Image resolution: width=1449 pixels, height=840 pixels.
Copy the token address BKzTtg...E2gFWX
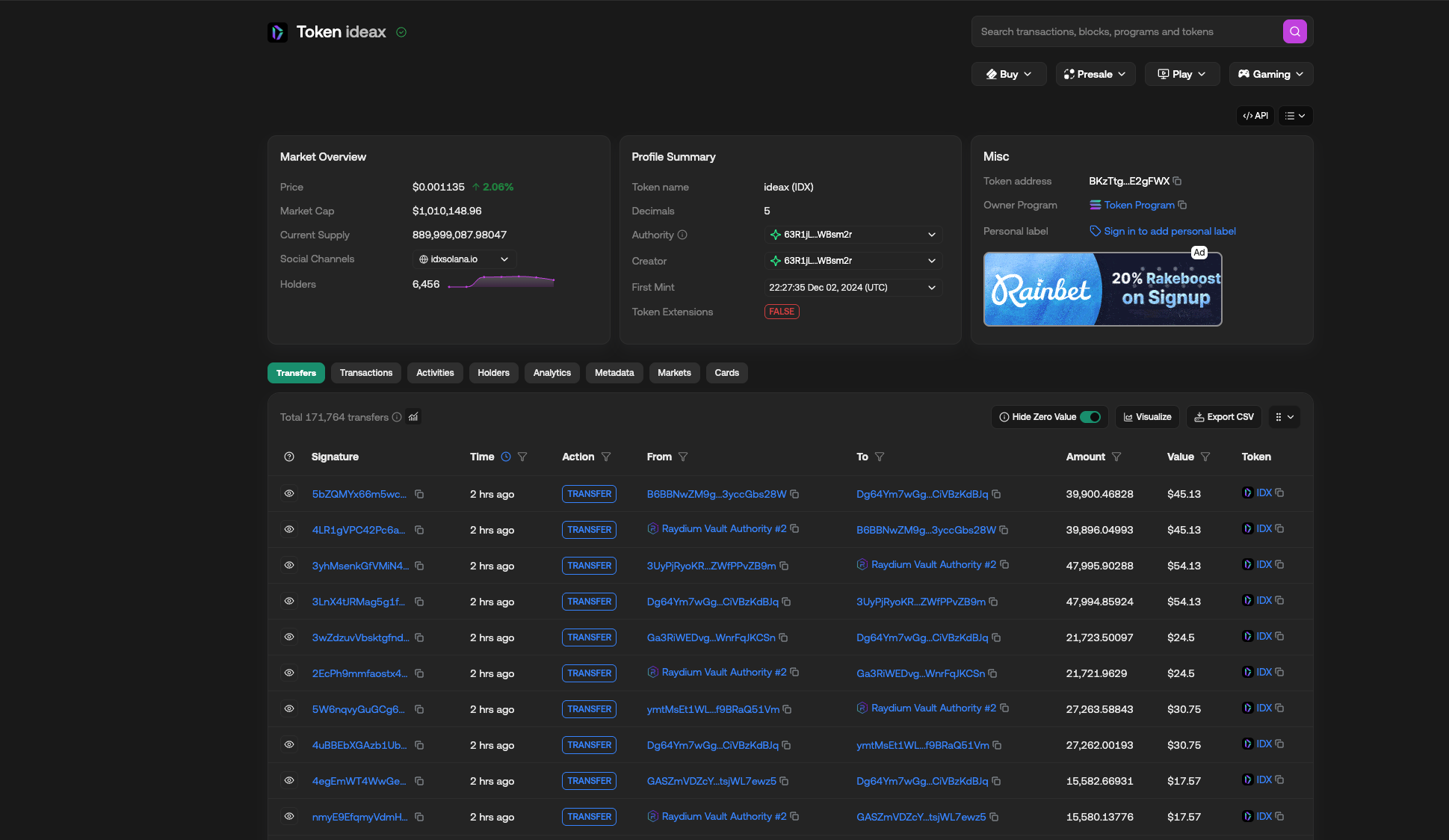tap(1177, 181)
